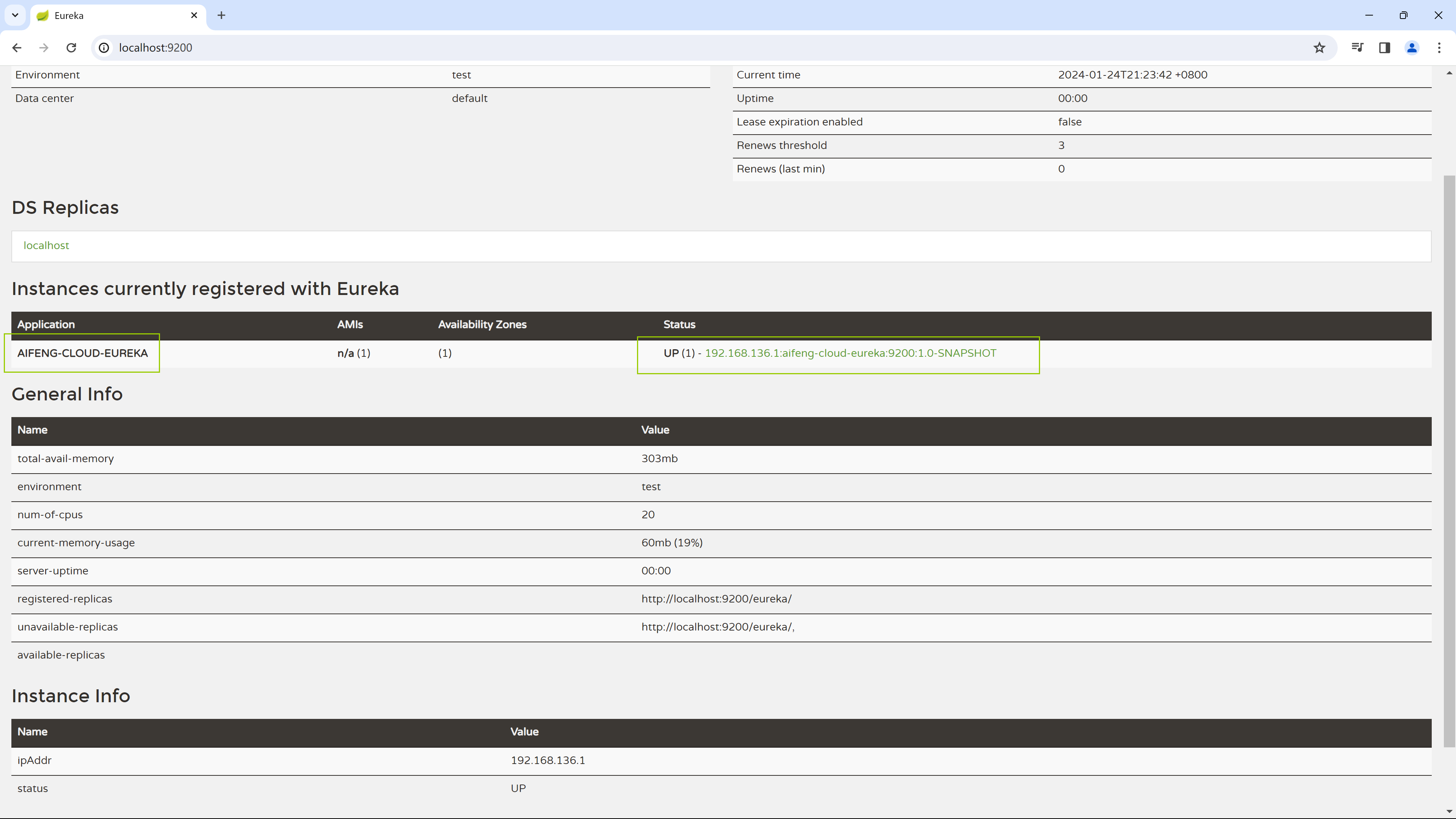Screen dimensions: 1456x819
Task: Bookmark this page with the star icon
Action: pos(1319,48)
